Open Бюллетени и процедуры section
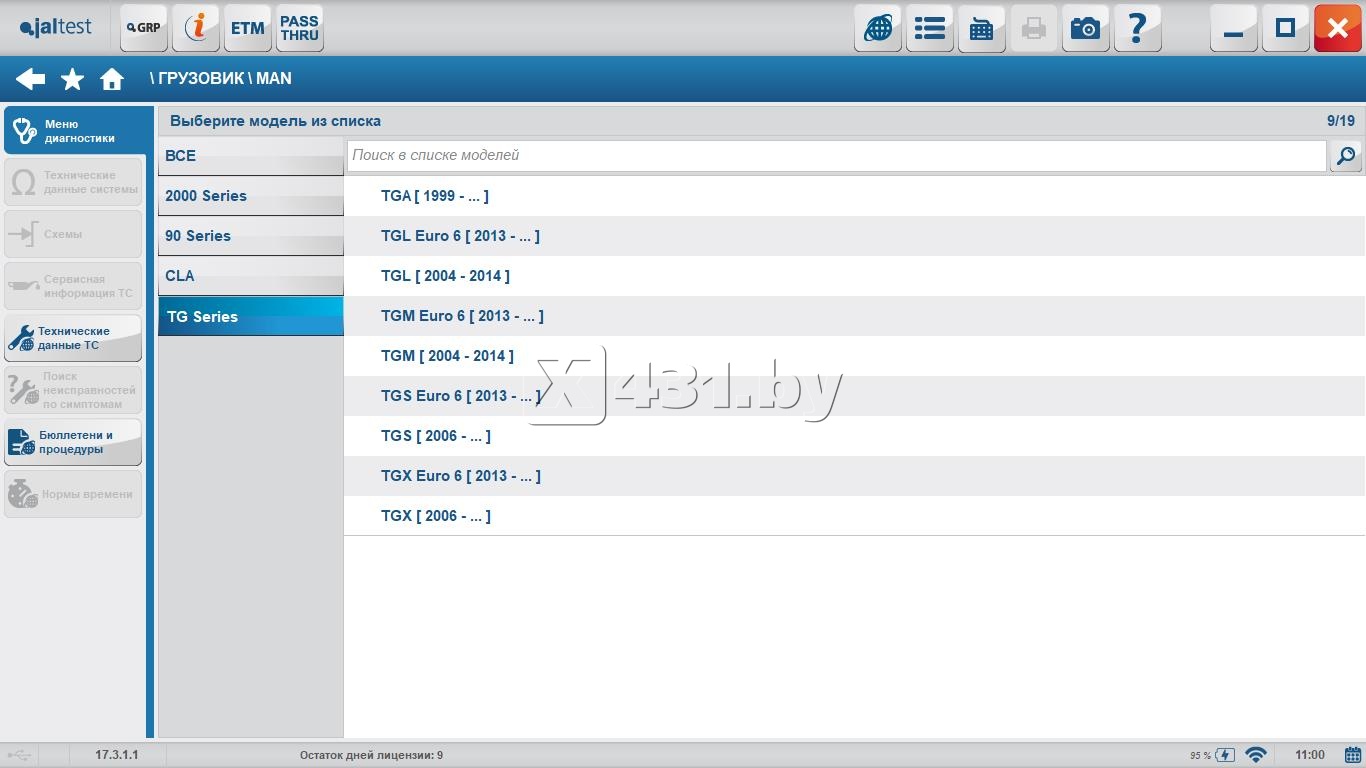Image resolution: width=1366 pixels, height=768 pixels. tap(73, 442)
